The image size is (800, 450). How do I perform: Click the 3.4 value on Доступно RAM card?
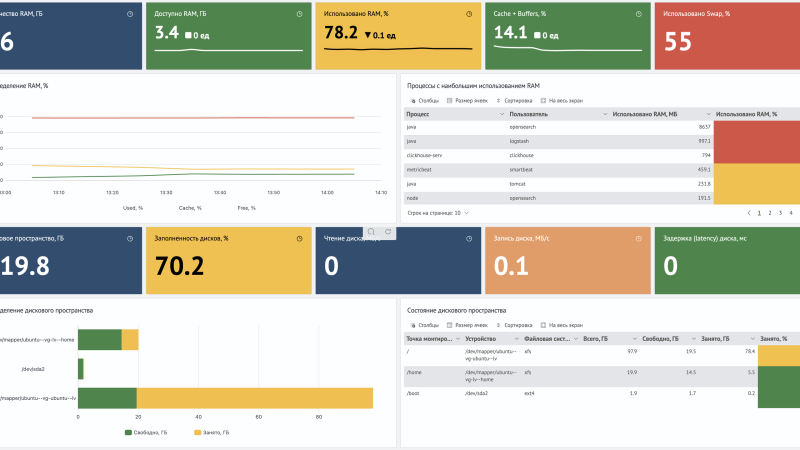click(x=167, y=33)
